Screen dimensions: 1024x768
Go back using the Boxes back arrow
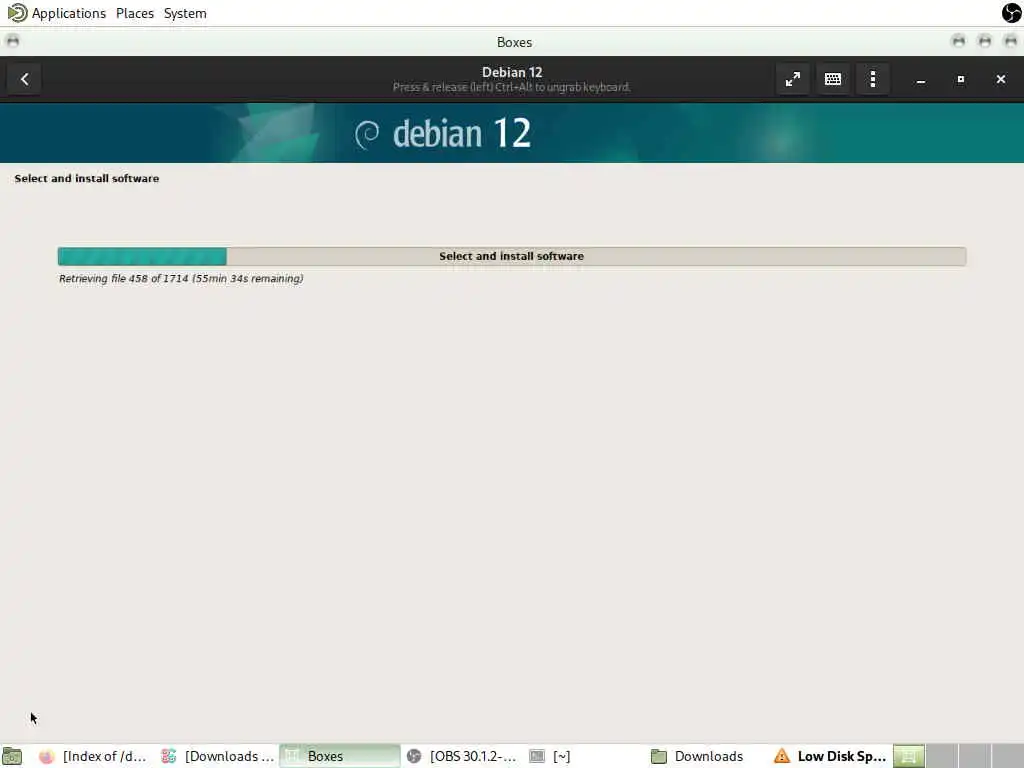pos(24,79)
